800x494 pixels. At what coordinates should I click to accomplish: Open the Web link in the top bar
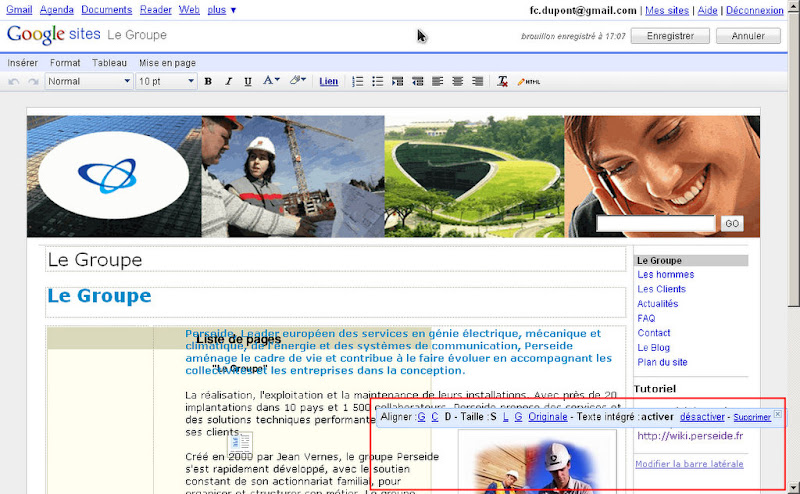[189, 10]
